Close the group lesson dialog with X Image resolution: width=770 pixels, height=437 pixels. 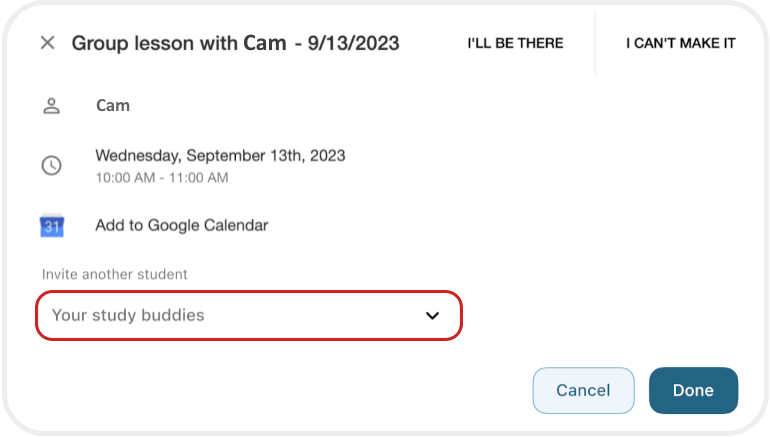[x=47, y=43]
